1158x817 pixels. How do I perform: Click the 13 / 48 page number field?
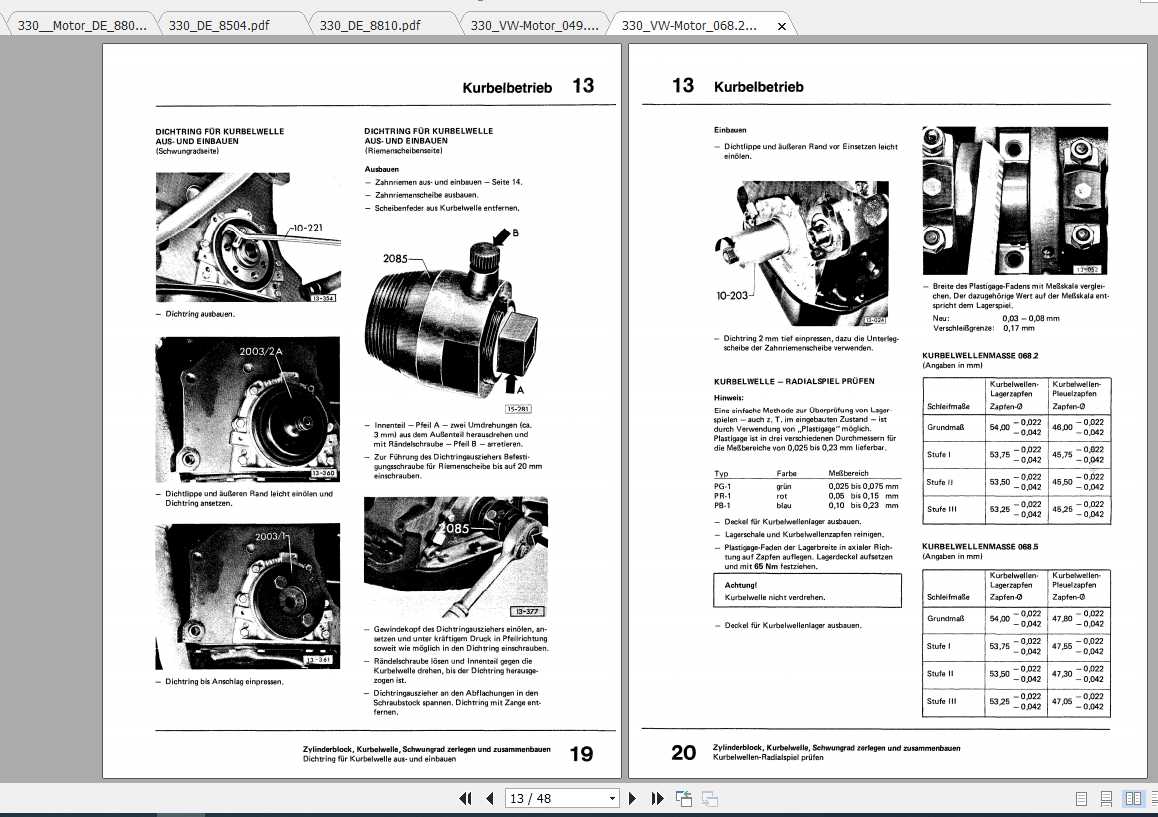[x=553, y=798]
